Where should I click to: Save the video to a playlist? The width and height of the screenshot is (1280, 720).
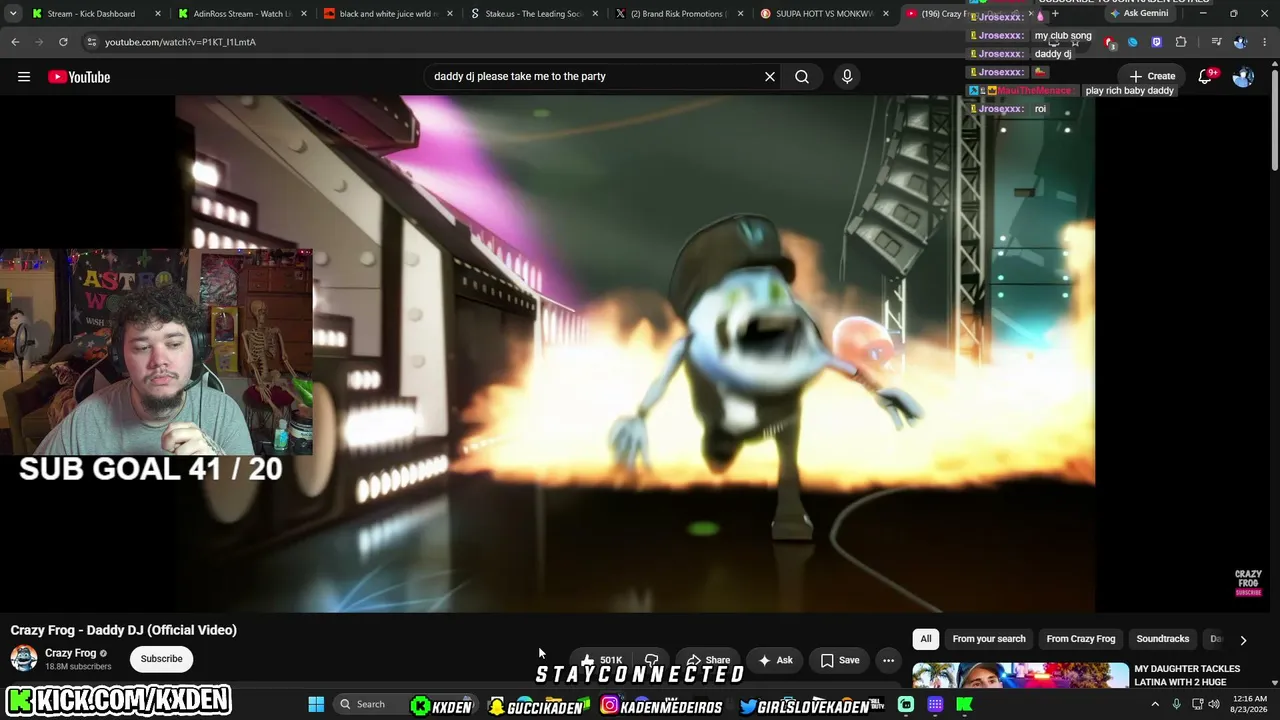tap(840, 660)
